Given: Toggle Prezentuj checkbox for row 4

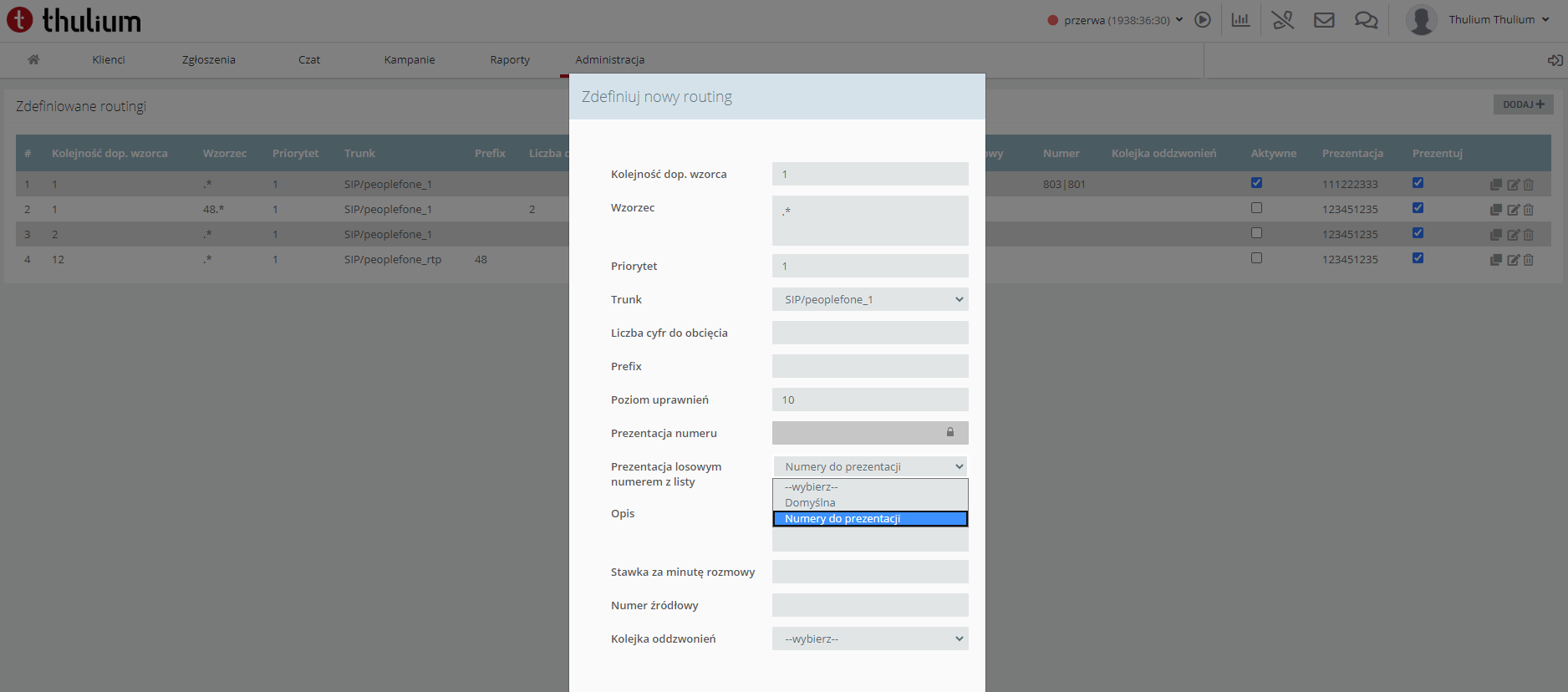Looking at the screenshot, I should 1418,257.
